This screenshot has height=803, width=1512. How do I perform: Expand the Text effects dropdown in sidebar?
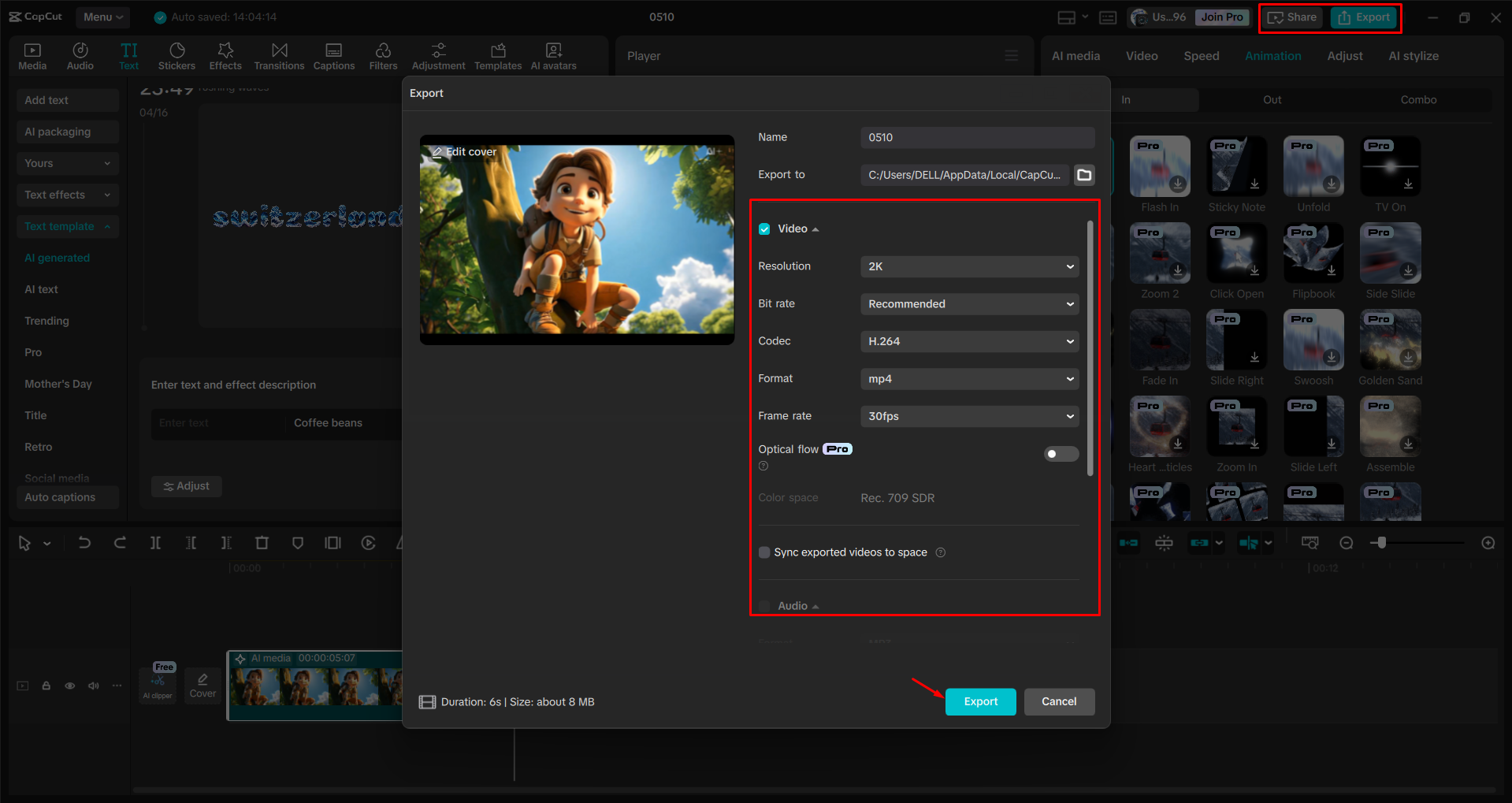click(x=67, y=195)
